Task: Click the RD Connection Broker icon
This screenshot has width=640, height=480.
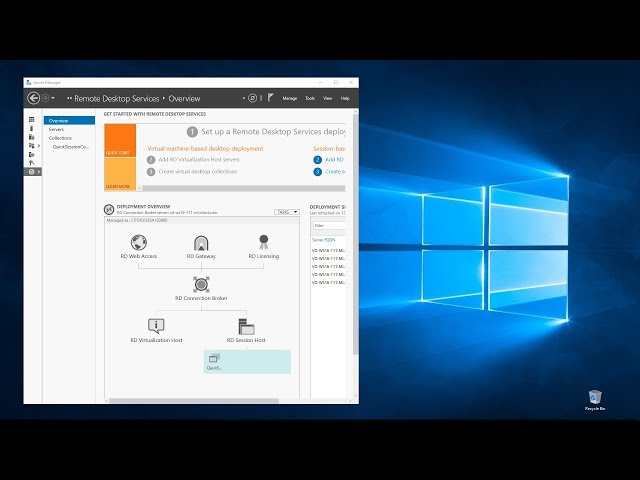Action: point(201,284)
